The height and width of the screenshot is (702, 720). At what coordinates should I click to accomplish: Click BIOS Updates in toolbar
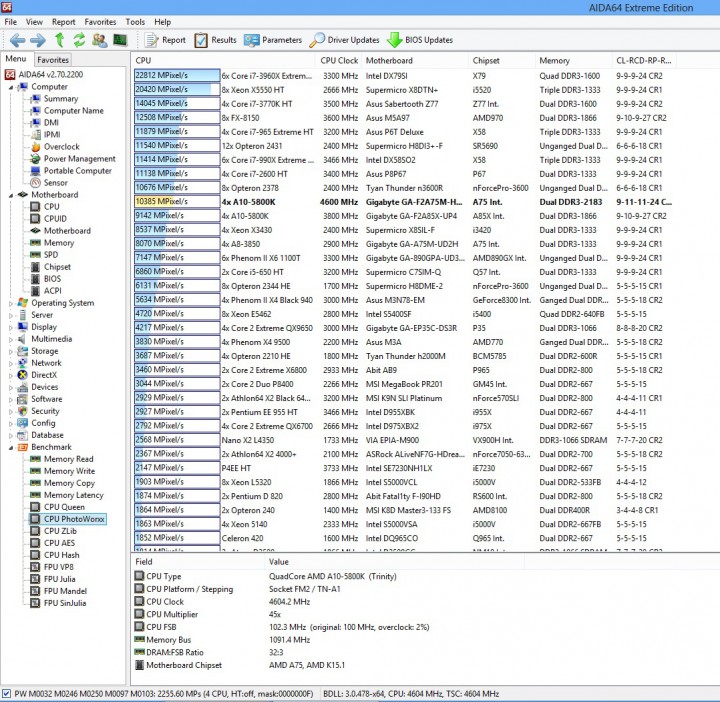click(x=420, y=40)
